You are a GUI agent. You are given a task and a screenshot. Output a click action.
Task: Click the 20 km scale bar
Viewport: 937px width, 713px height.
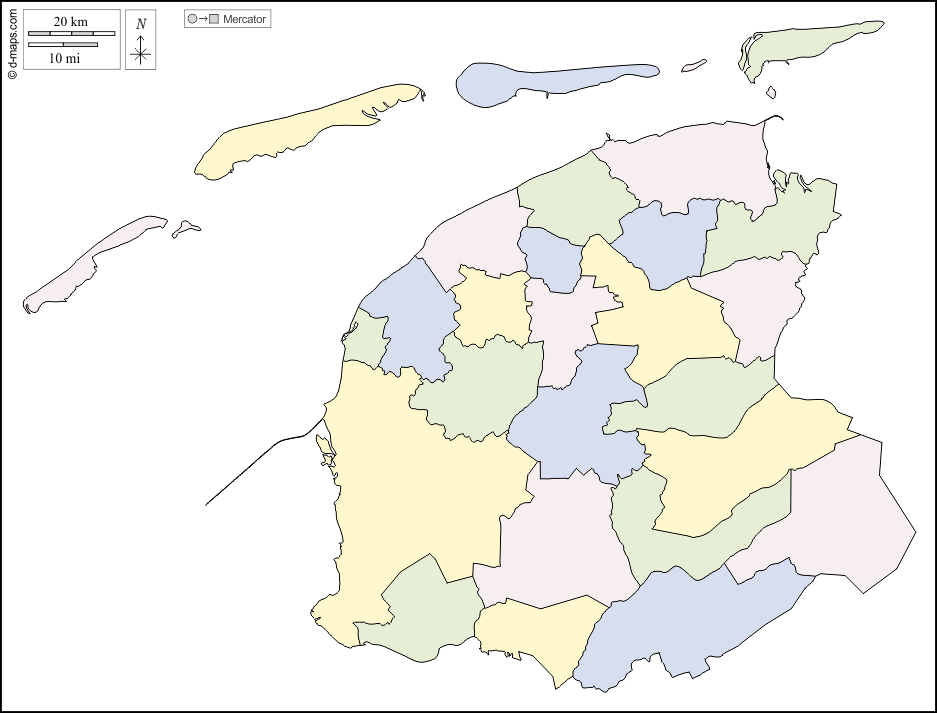71,33
